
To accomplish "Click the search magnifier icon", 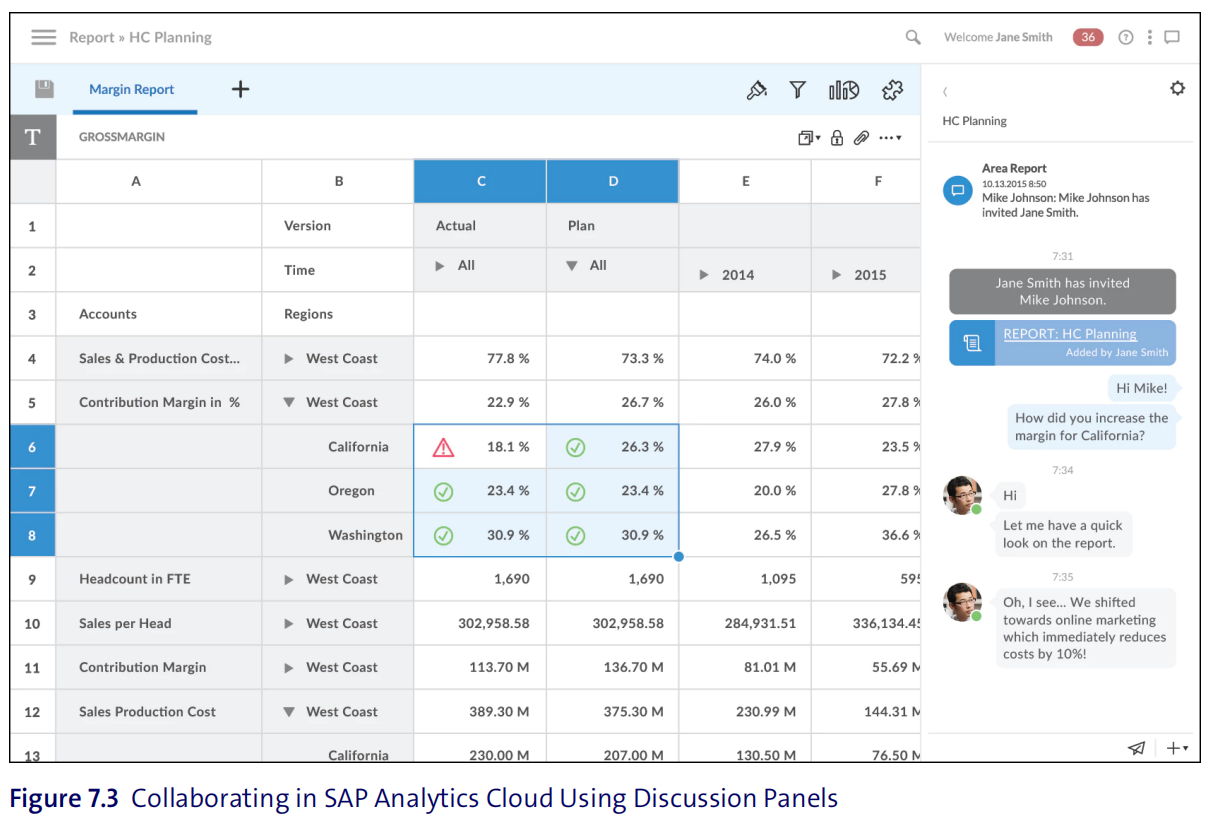I will [x=913, y=37].
